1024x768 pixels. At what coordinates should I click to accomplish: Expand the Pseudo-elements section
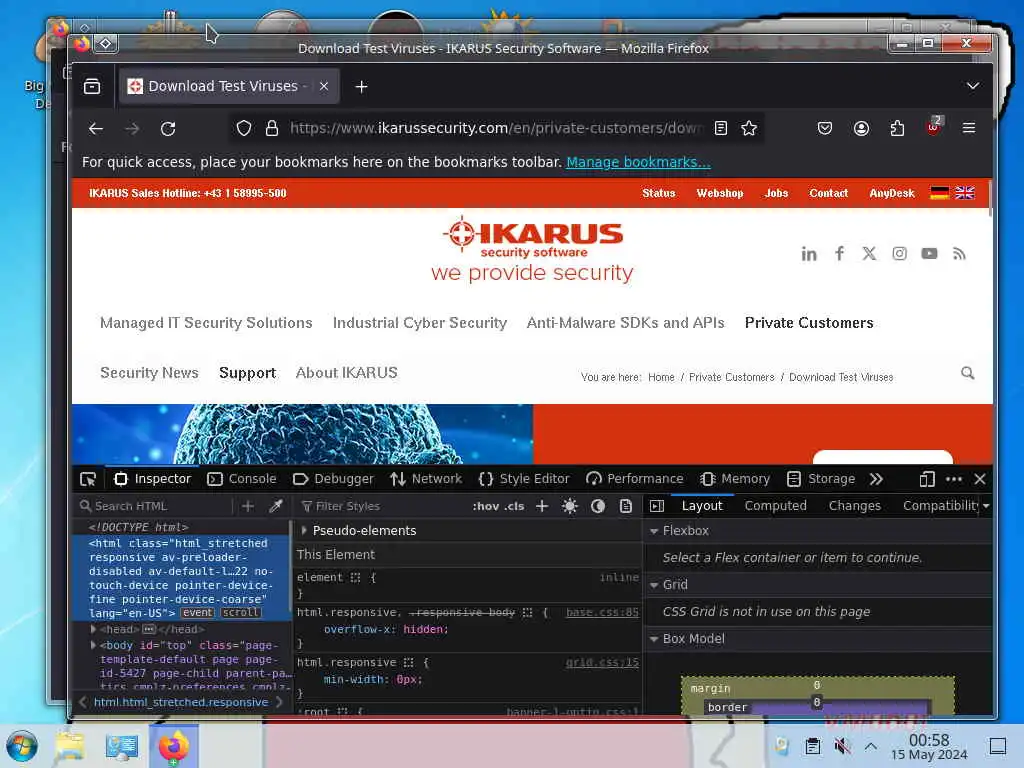(304, 531)
